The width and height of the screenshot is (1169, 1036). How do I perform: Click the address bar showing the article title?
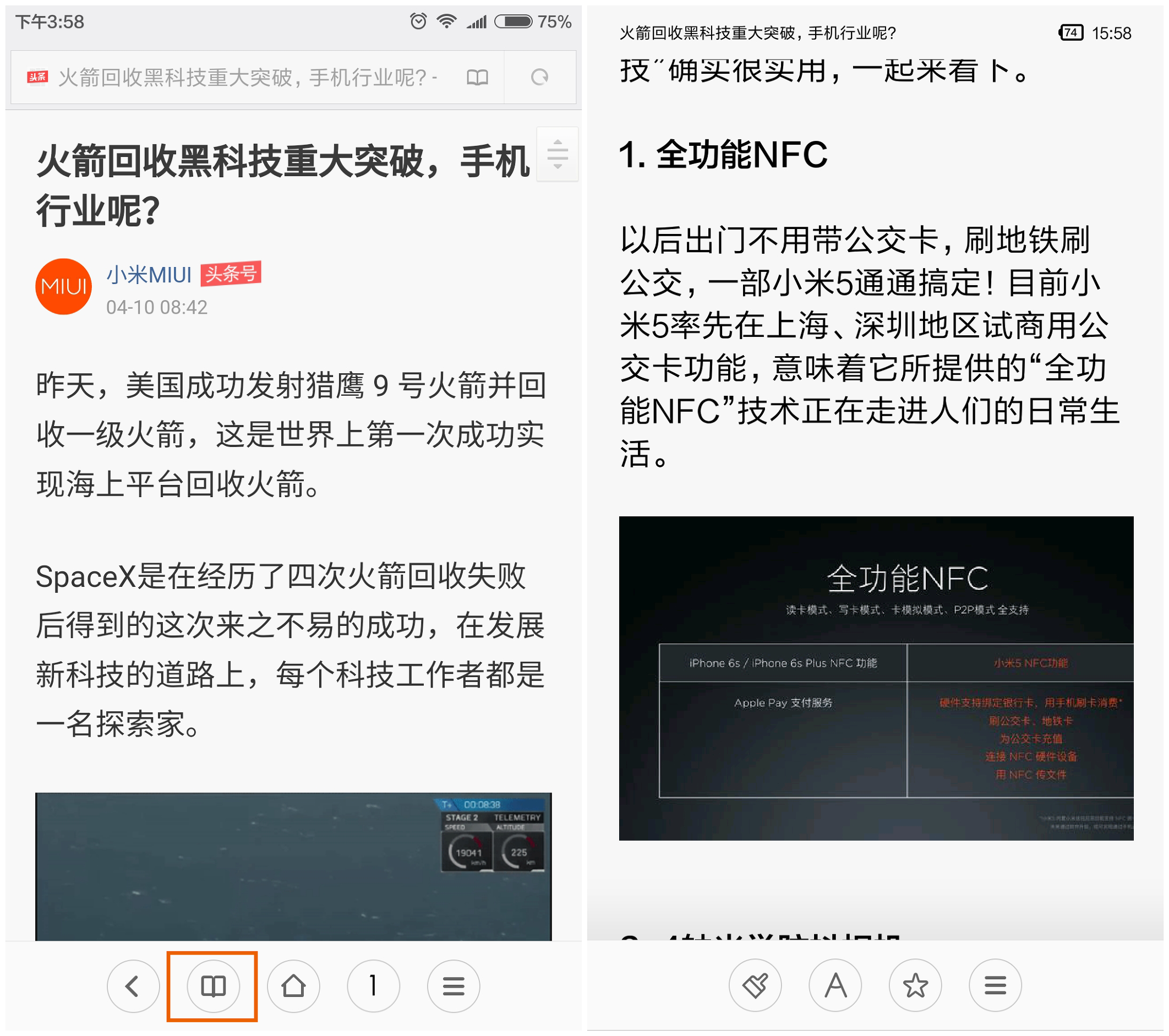(x=246, y=77)
